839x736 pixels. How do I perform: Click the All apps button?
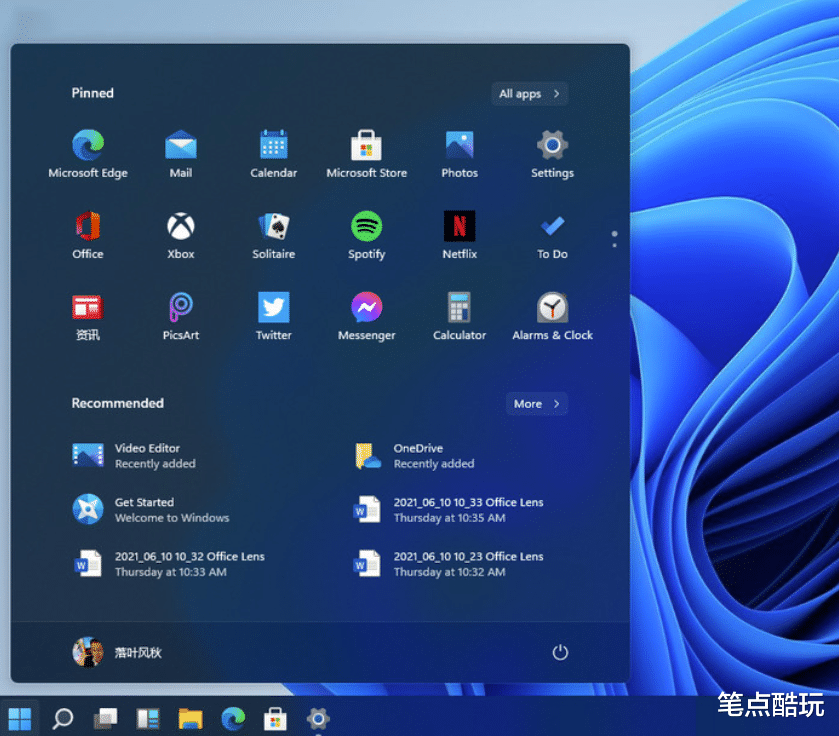[x=529, y=93]
